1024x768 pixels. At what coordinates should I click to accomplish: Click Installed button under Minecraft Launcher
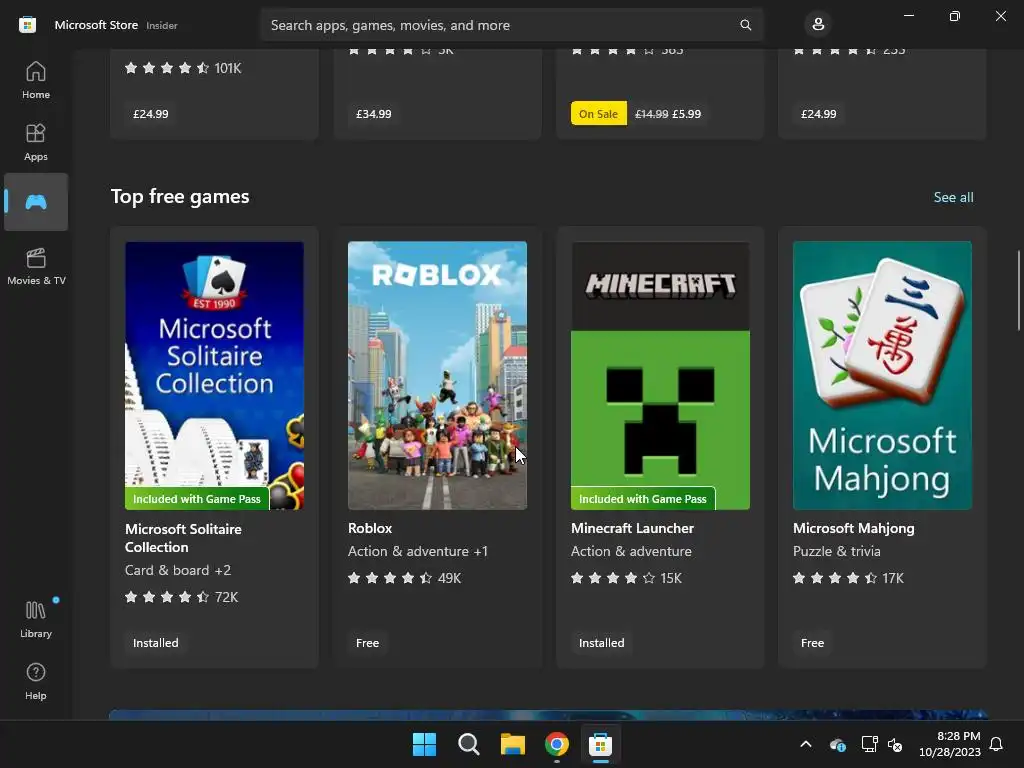pyautogui.click(x=601, y=643)
